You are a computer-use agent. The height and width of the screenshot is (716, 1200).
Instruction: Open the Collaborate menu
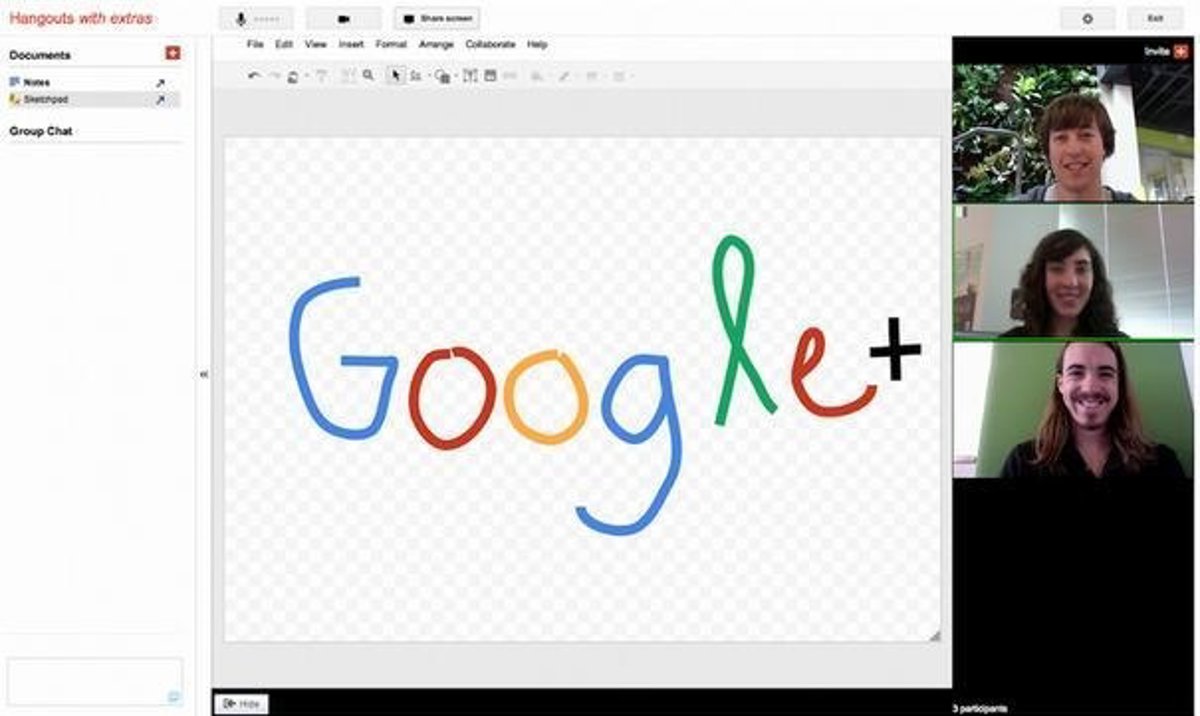coord(490,45)
